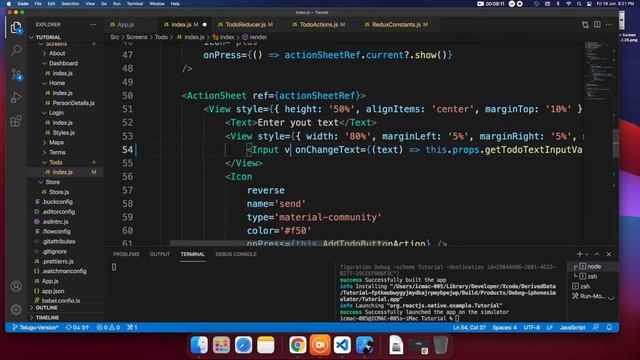Create a new terminal with plus icon

tap(579, 254)
